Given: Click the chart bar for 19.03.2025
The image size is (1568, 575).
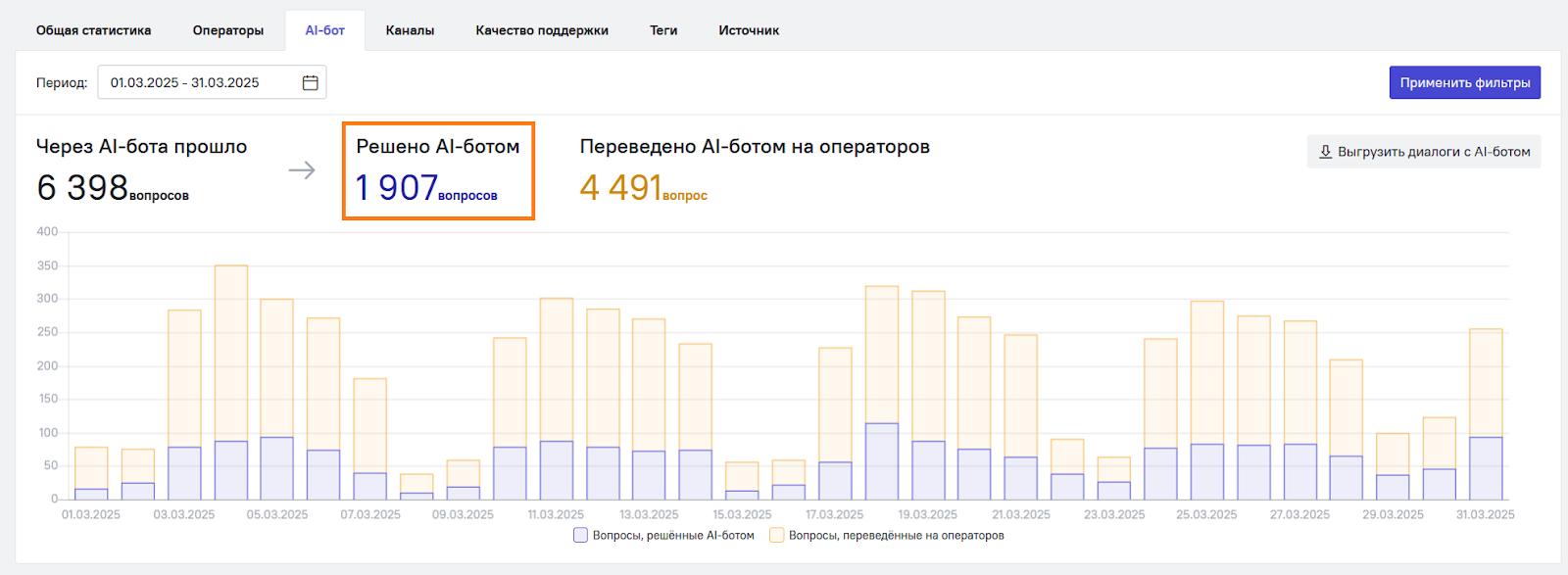Looking at the screenshot, I should tap(928, 396).
